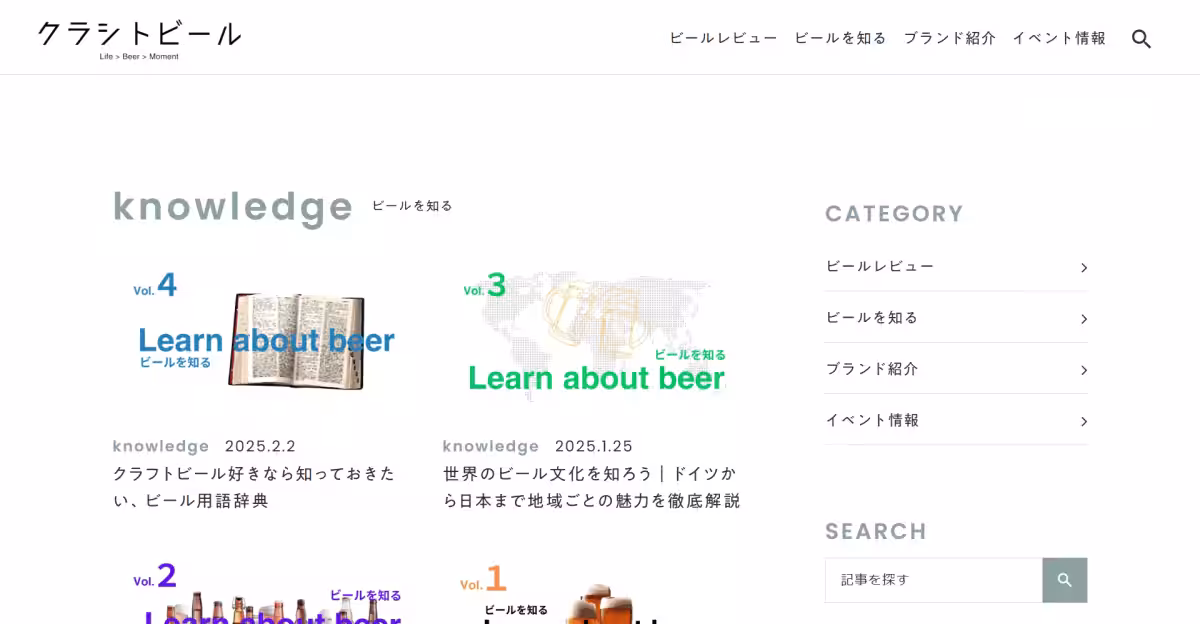Select the イベント情報 category arrow

pyautogui.click(x=1083, y=421)
